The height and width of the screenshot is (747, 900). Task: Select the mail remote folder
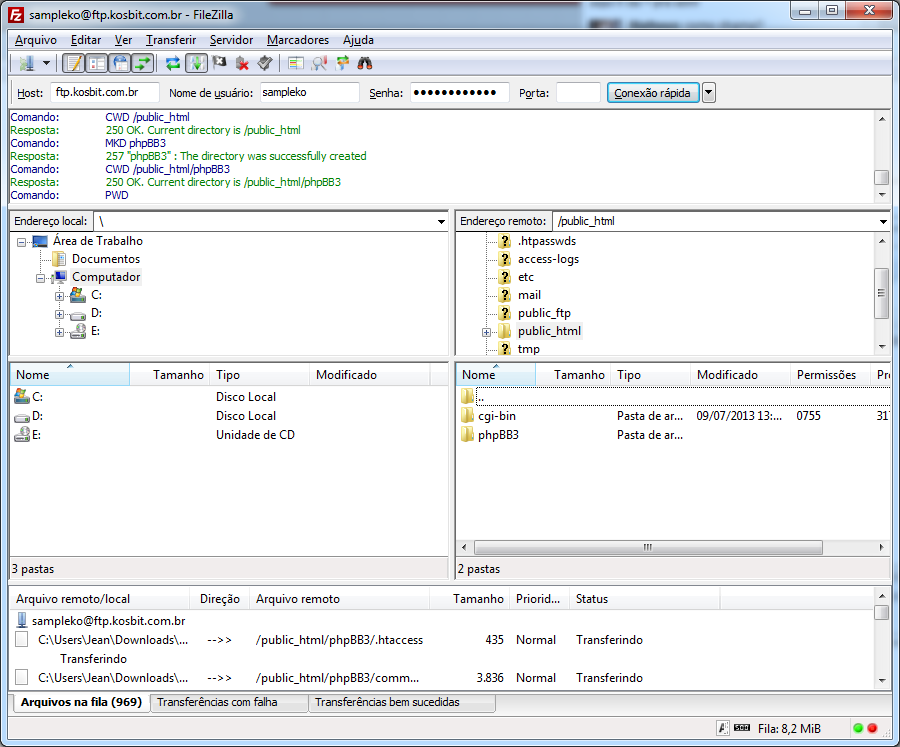tap(529, 295)
